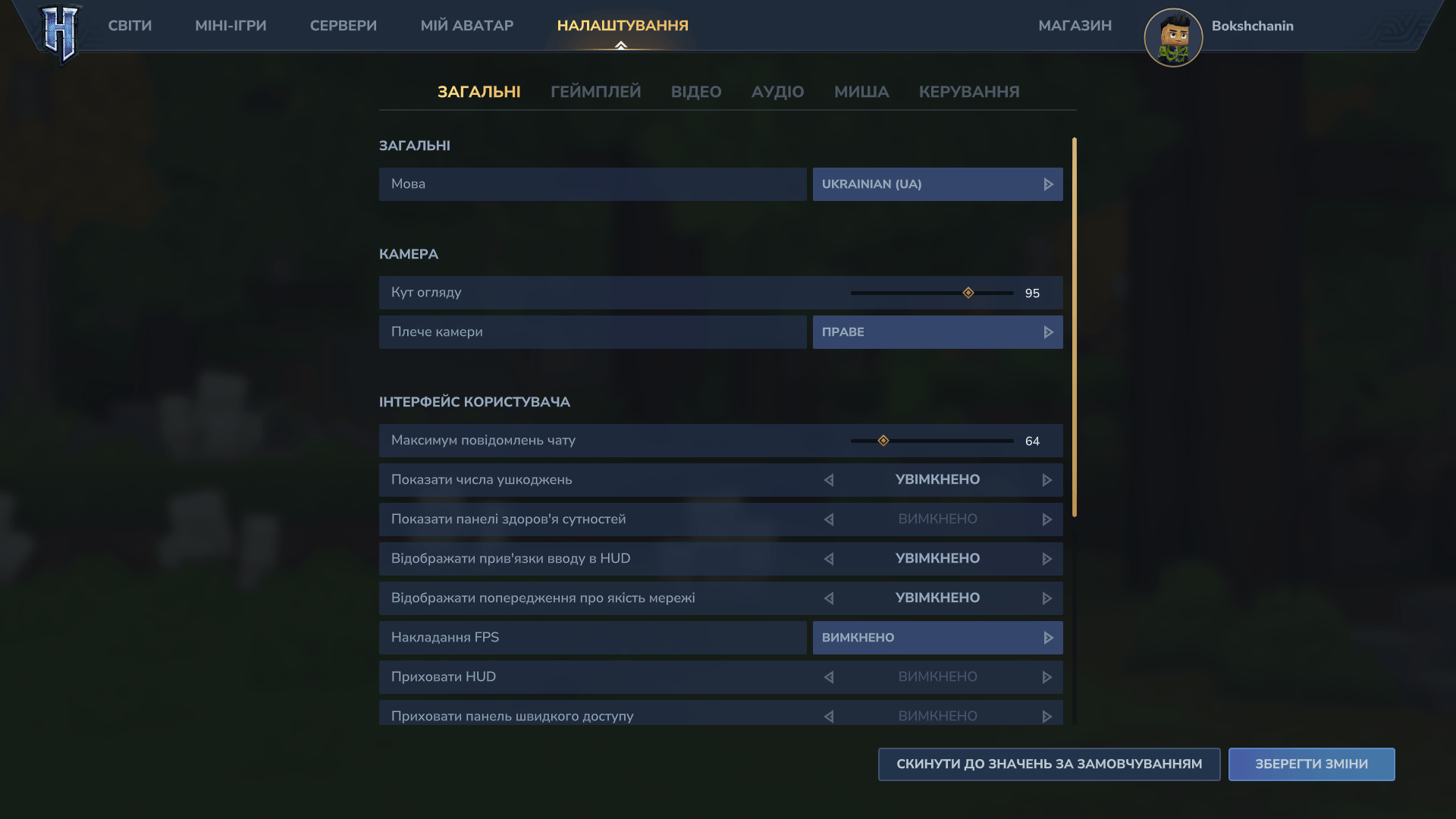Switch to the ВІДЕО settings tab

click(695, 92)
